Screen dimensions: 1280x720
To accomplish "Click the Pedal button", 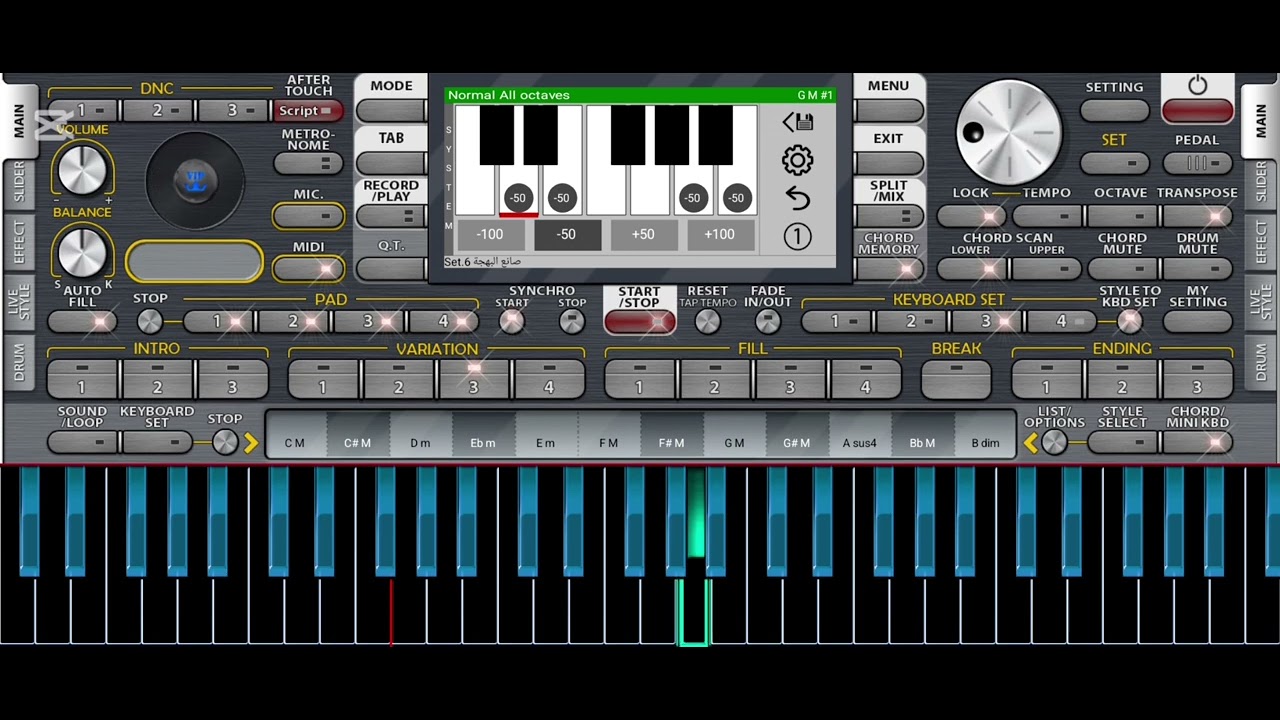I will pos(1197,163).
